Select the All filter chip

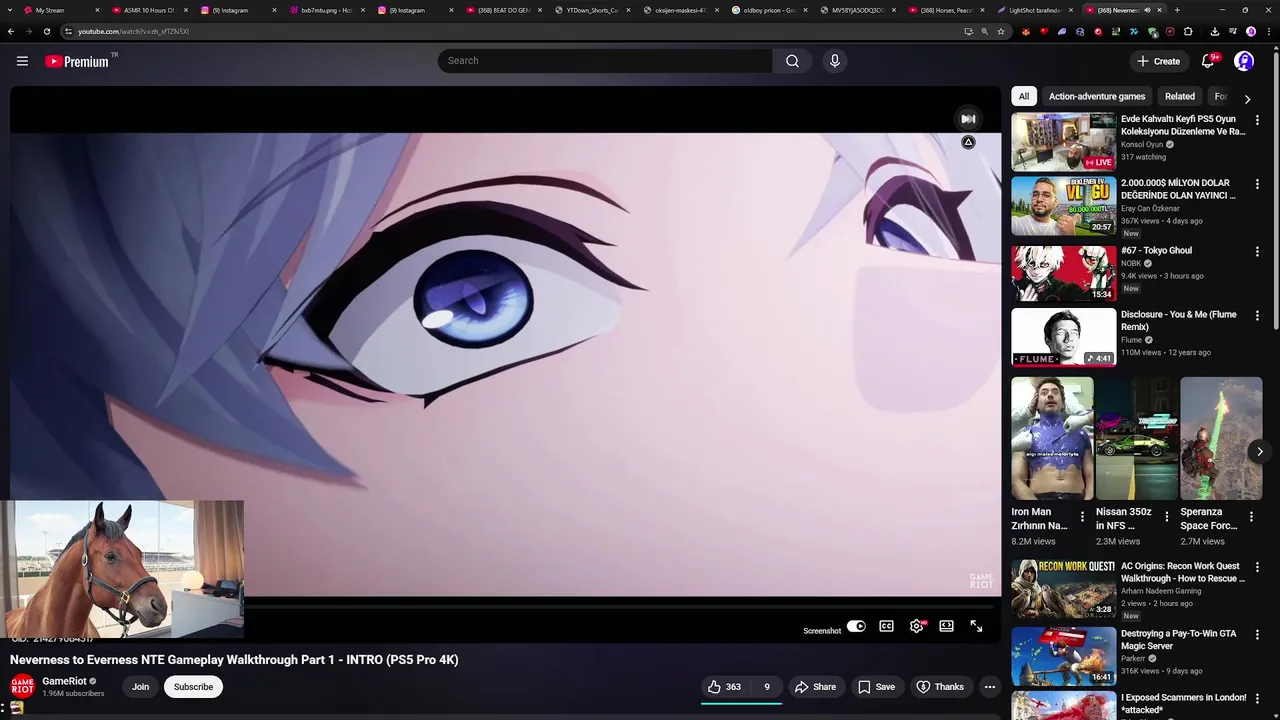click(x=1023, y=97)
